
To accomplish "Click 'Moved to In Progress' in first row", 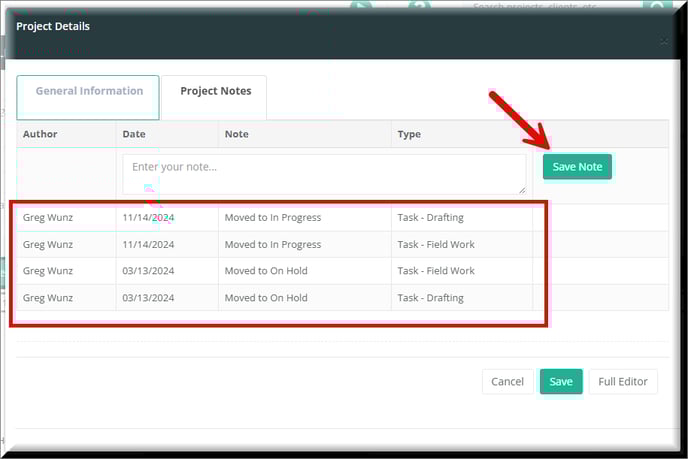I will pyautogui.click(x=273, y=218).
